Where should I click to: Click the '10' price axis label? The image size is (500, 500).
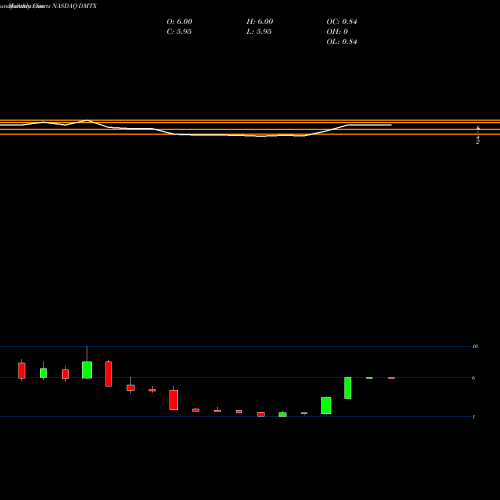click(475, 346)
